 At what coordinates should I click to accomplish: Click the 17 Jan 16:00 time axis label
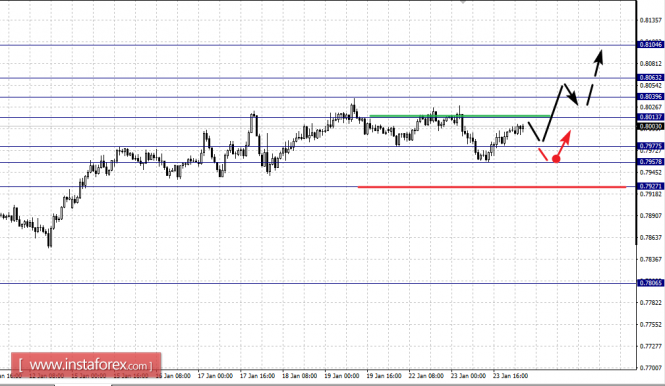(x=257, y=376)
